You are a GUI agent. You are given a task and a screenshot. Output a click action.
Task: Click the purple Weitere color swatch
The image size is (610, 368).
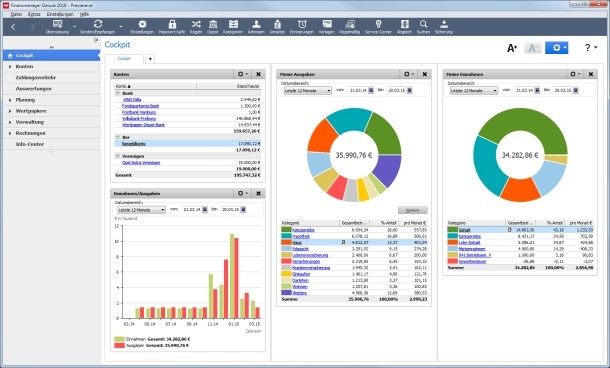click(x=286, y=293)
